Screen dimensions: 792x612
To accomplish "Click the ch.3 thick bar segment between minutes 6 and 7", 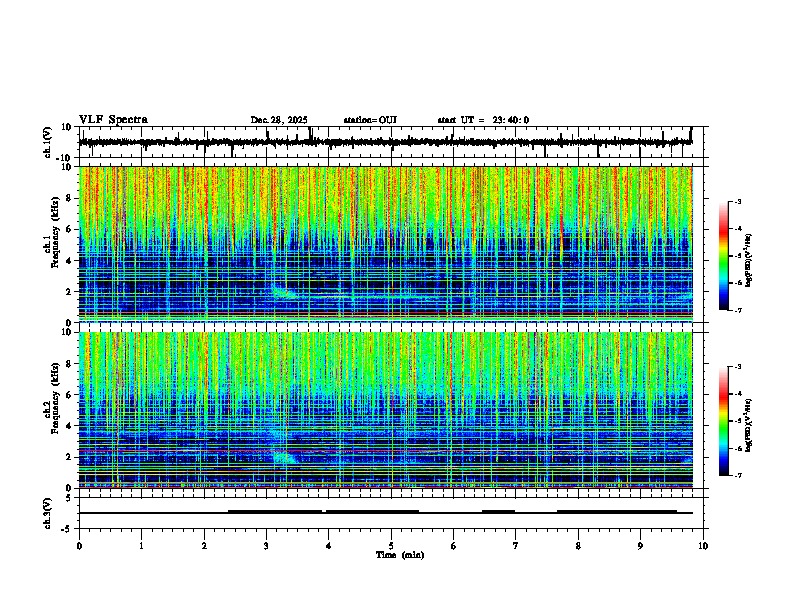I will [x=499, y=512].
